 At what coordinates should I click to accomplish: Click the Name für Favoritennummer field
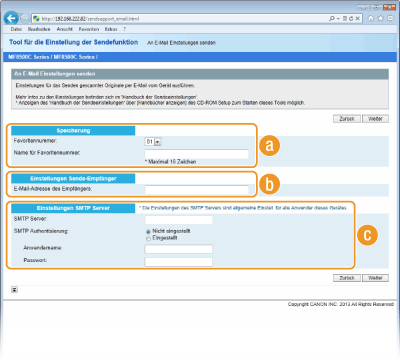pyautogui.click(x=197, y=154)
